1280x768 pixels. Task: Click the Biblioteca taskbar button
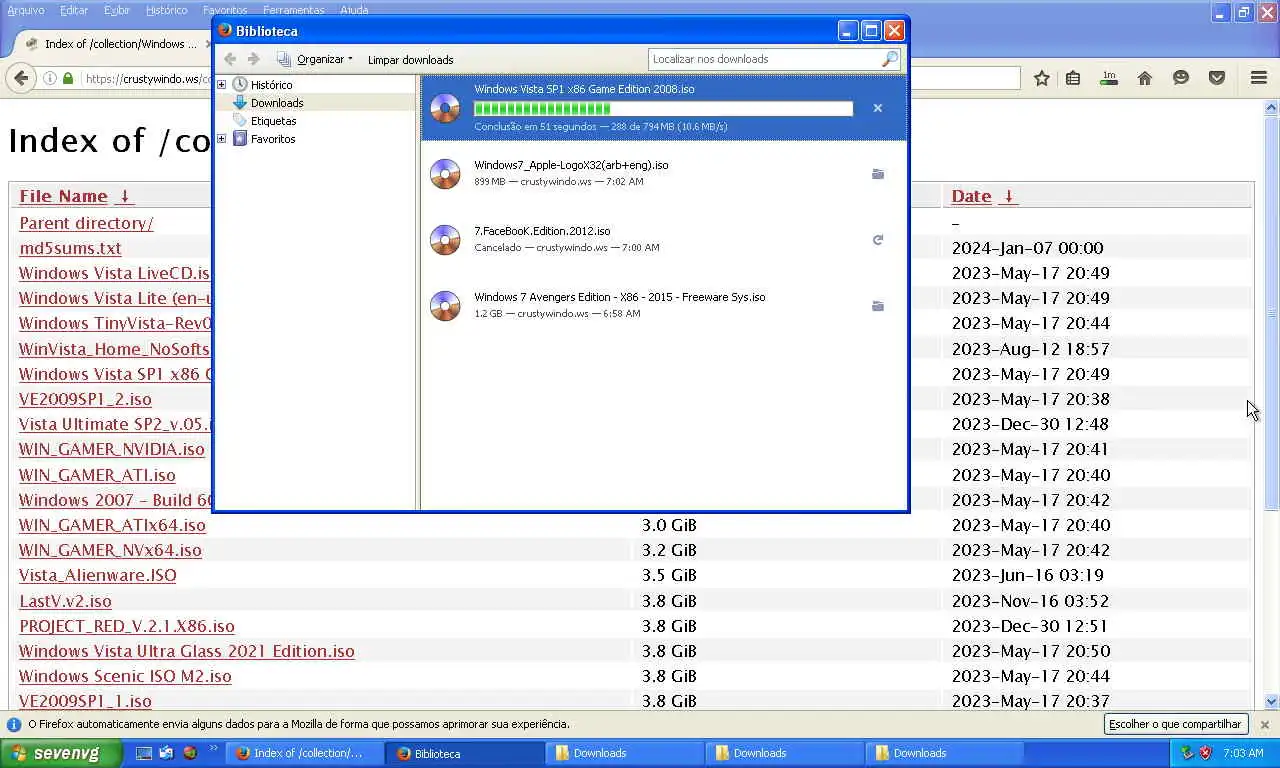click(464, 753)
